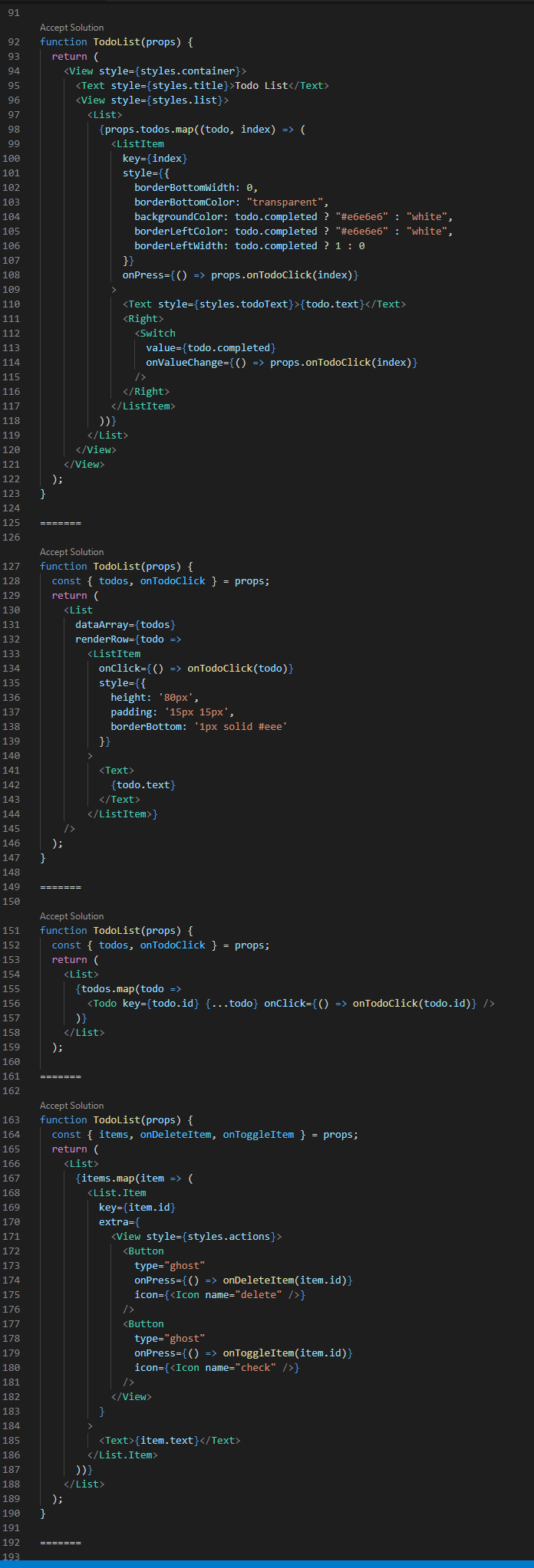Accept Solution above line 163
The width and height of the screenshot is (534, 1568).
[71, 1106]
